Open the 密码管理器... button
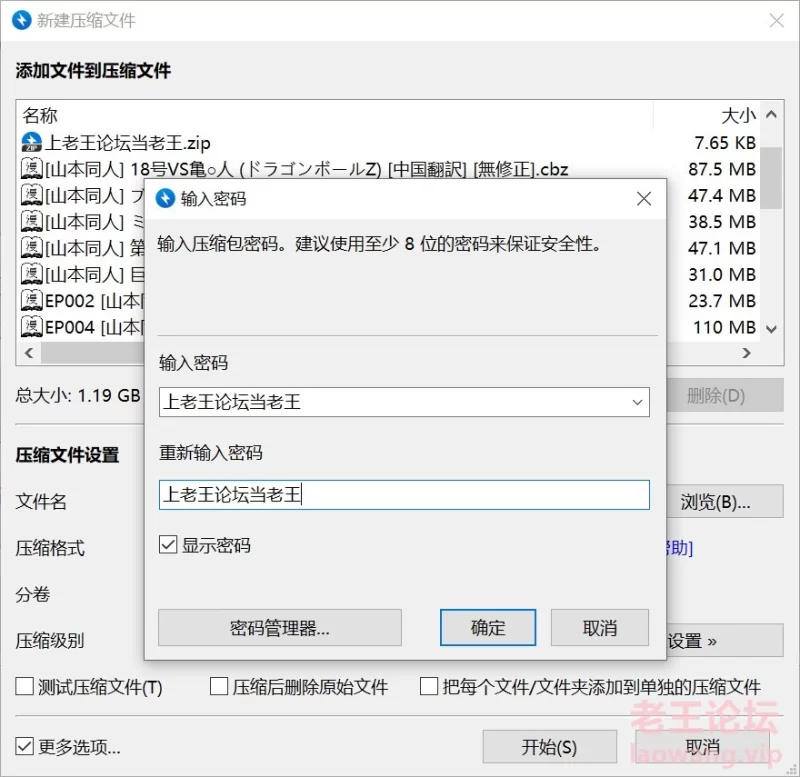 280,628
